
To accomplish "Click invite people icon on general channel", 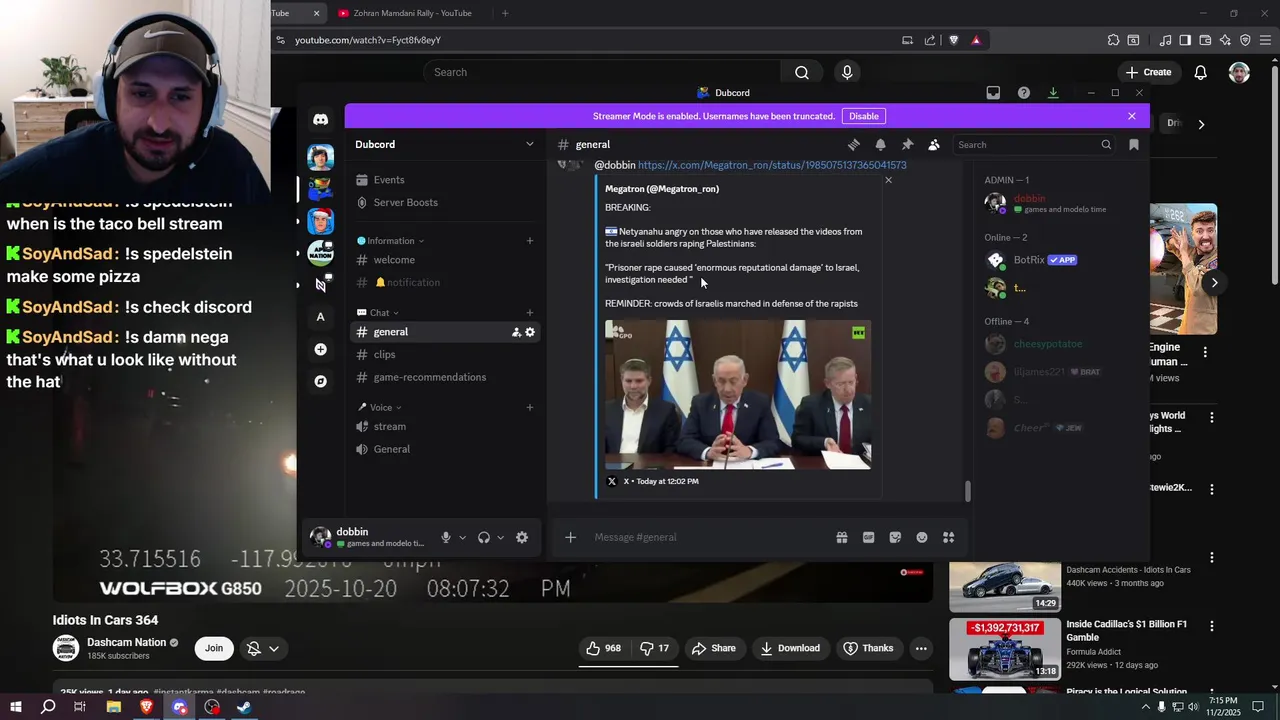I will (516, 332).
